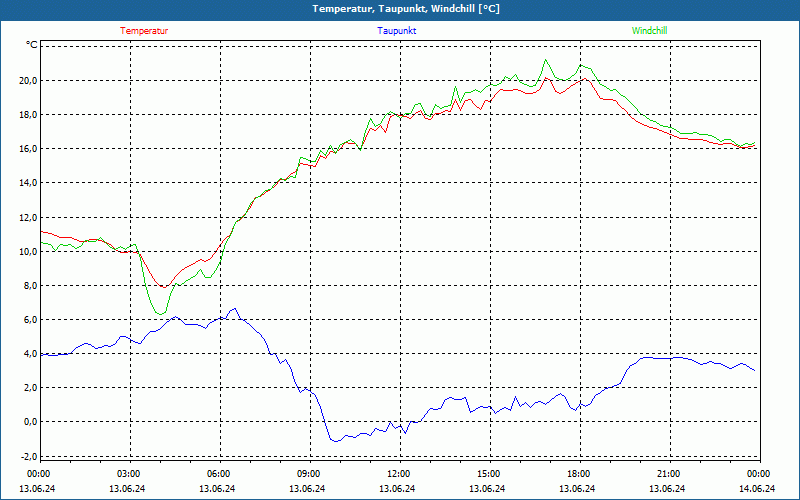
Task: Click the '09:00' time axis label
Action: (308, 474)
